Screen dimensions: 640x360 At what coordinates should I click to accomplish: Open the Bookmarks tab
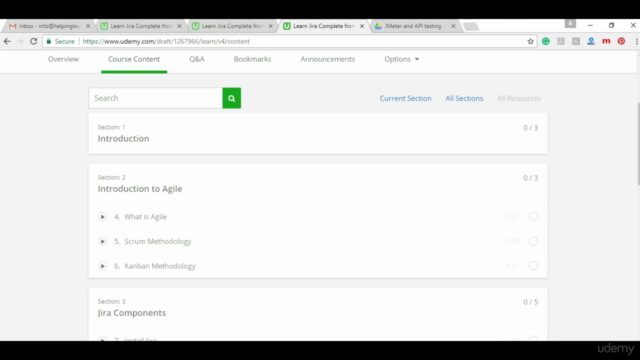tap(252, 59)
